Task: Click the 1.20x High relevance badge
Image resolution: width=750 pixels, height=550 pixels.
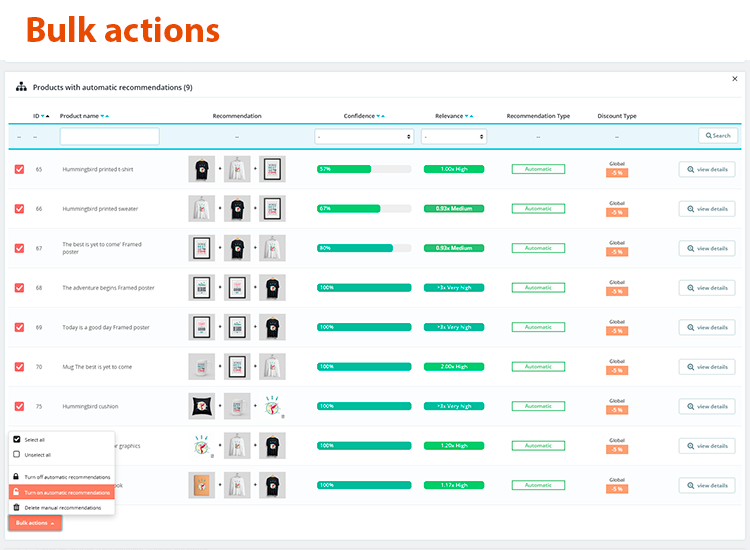Action: [x=454, y=445]
